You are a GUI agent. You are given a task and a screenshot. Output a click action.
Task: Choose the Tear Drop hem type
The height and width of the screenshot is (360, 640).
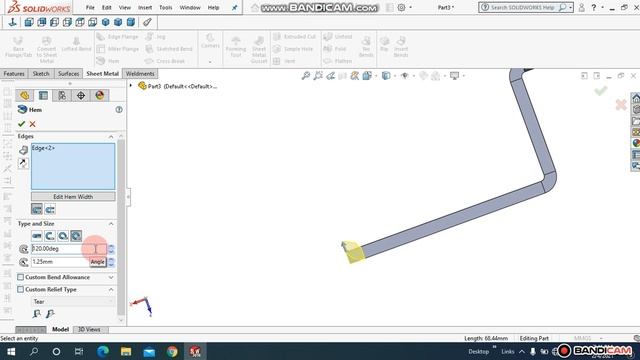(x=63, y=236)
